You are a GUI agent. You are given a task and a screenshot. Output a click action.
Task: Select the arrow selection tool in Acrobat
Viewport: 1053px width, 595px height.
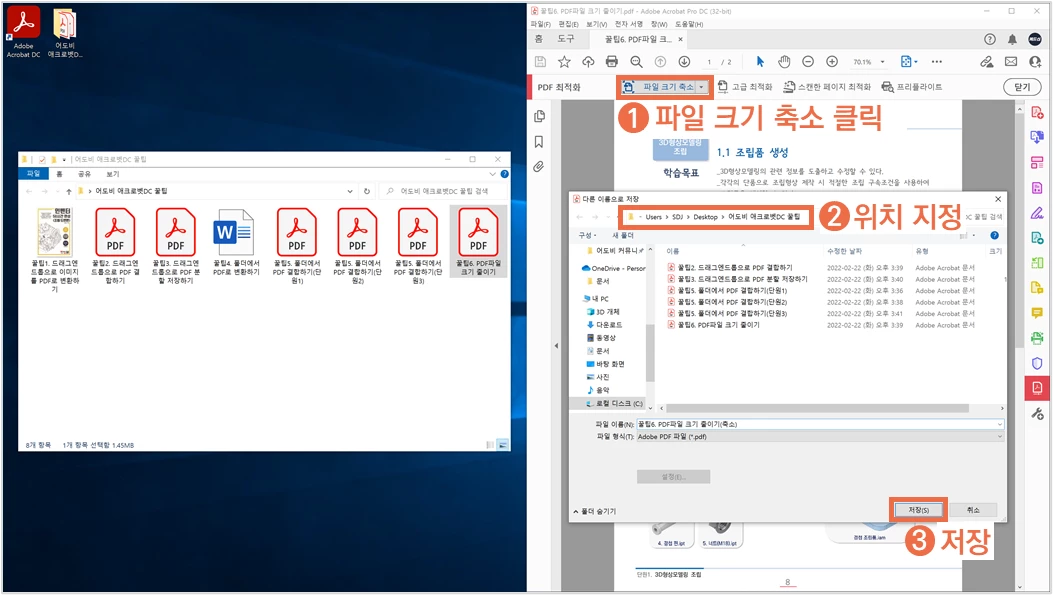760,62
